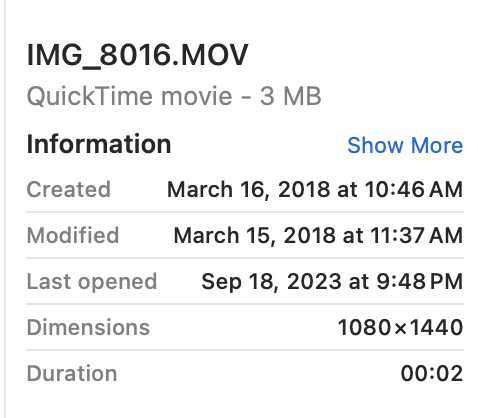Click the separator line below the Dimensions row

pos(245,350)
